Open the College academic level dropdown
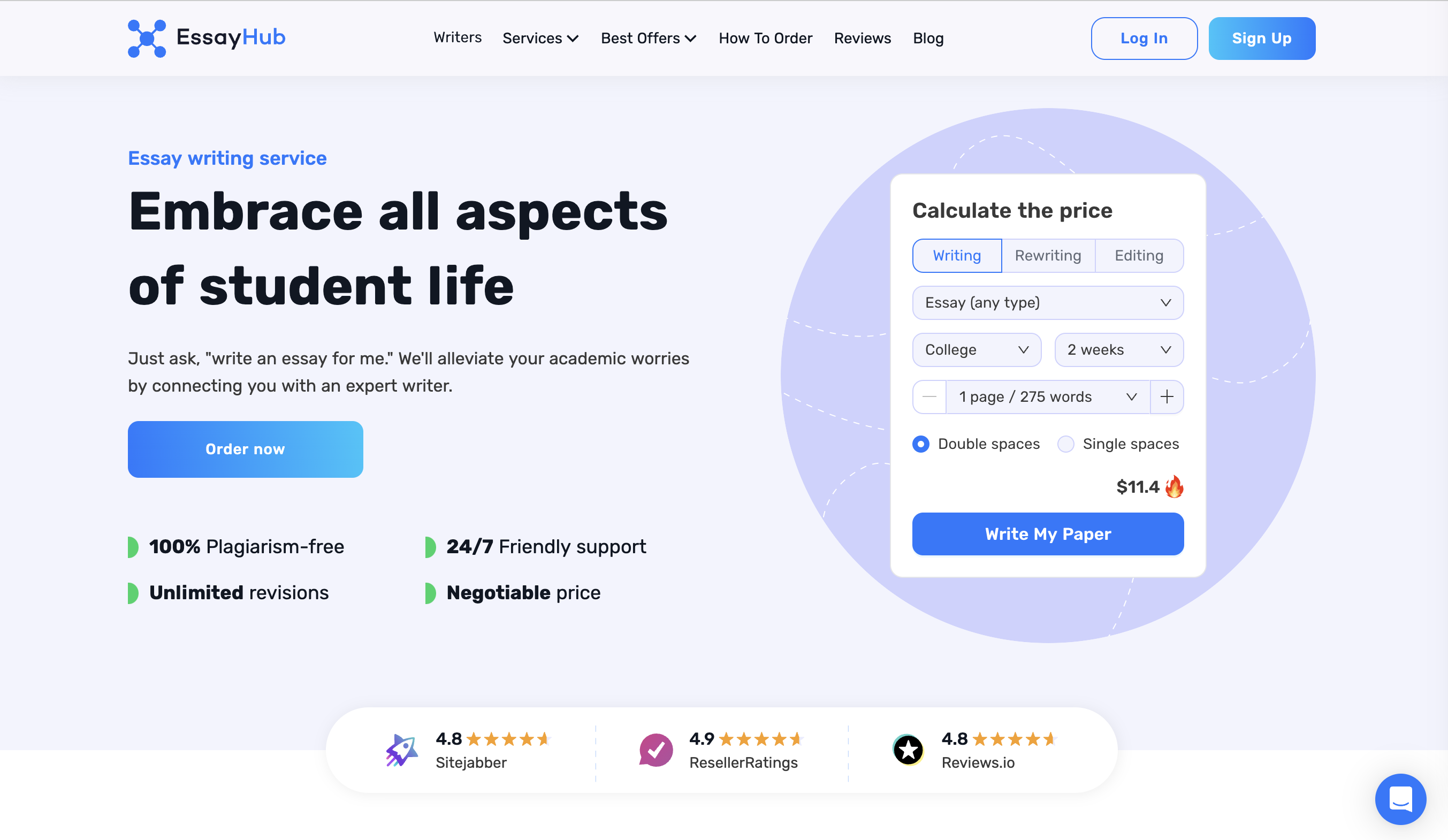This screenshot has width=1448, height=840. coord(976,350)
